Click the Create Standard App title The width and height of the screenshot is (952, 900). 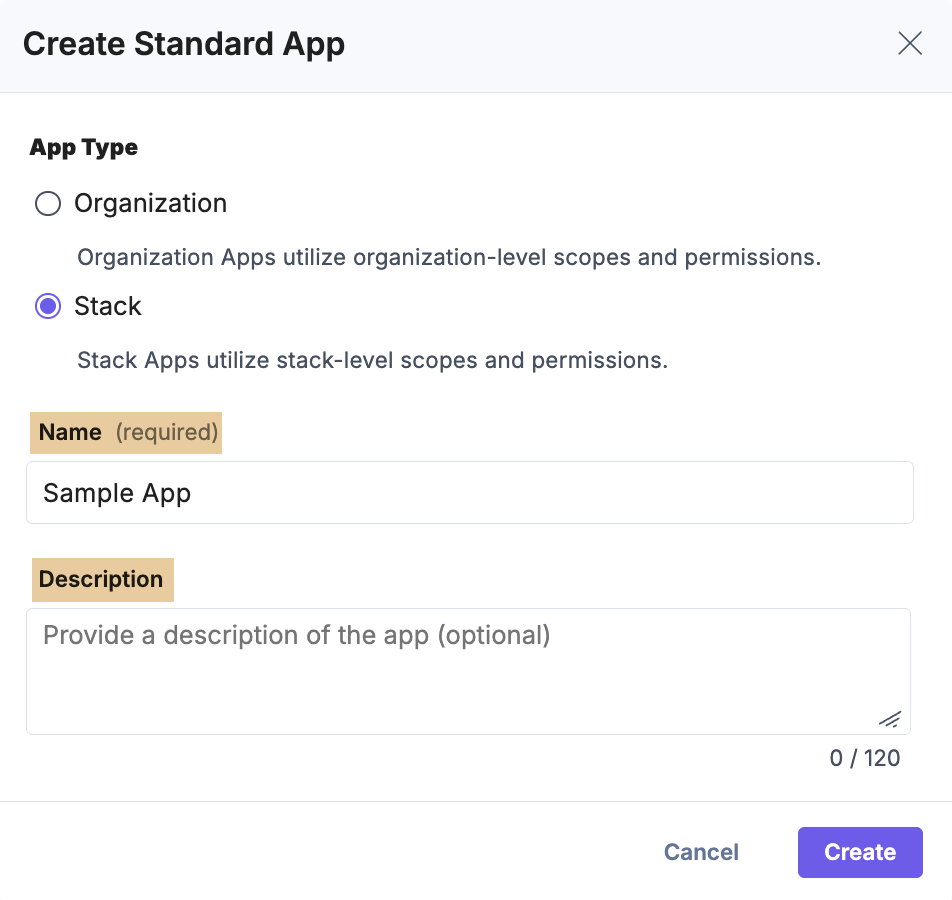click(x=184, y=44)
